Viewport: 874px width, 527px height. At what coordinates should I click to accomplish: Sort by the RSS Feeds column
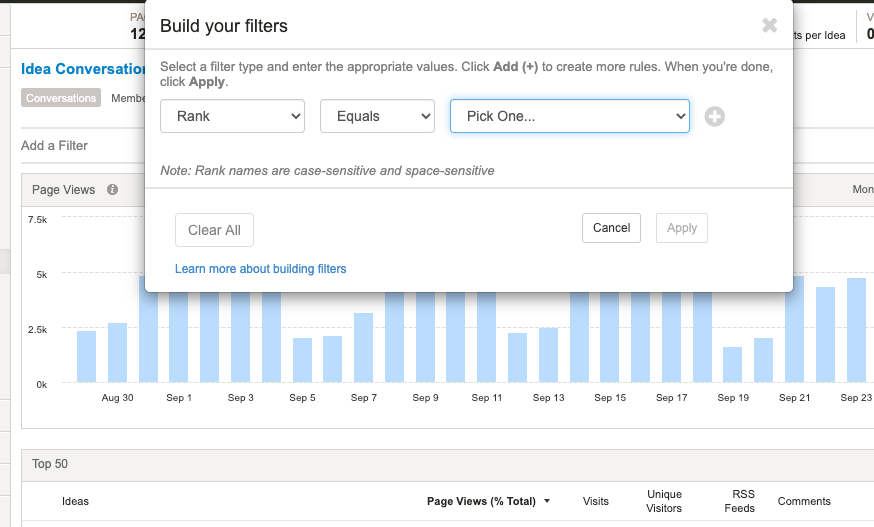point(739,501)
